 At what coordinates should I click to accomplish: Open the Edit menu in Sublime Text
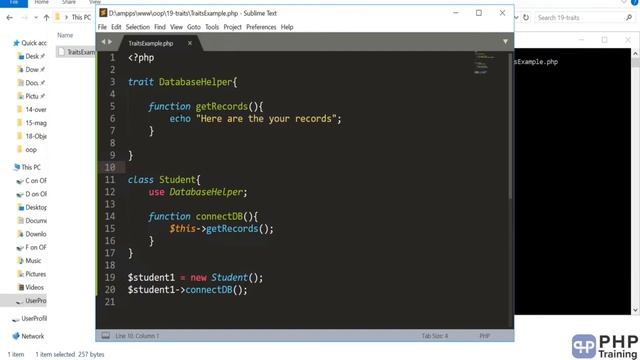[116, 27]
